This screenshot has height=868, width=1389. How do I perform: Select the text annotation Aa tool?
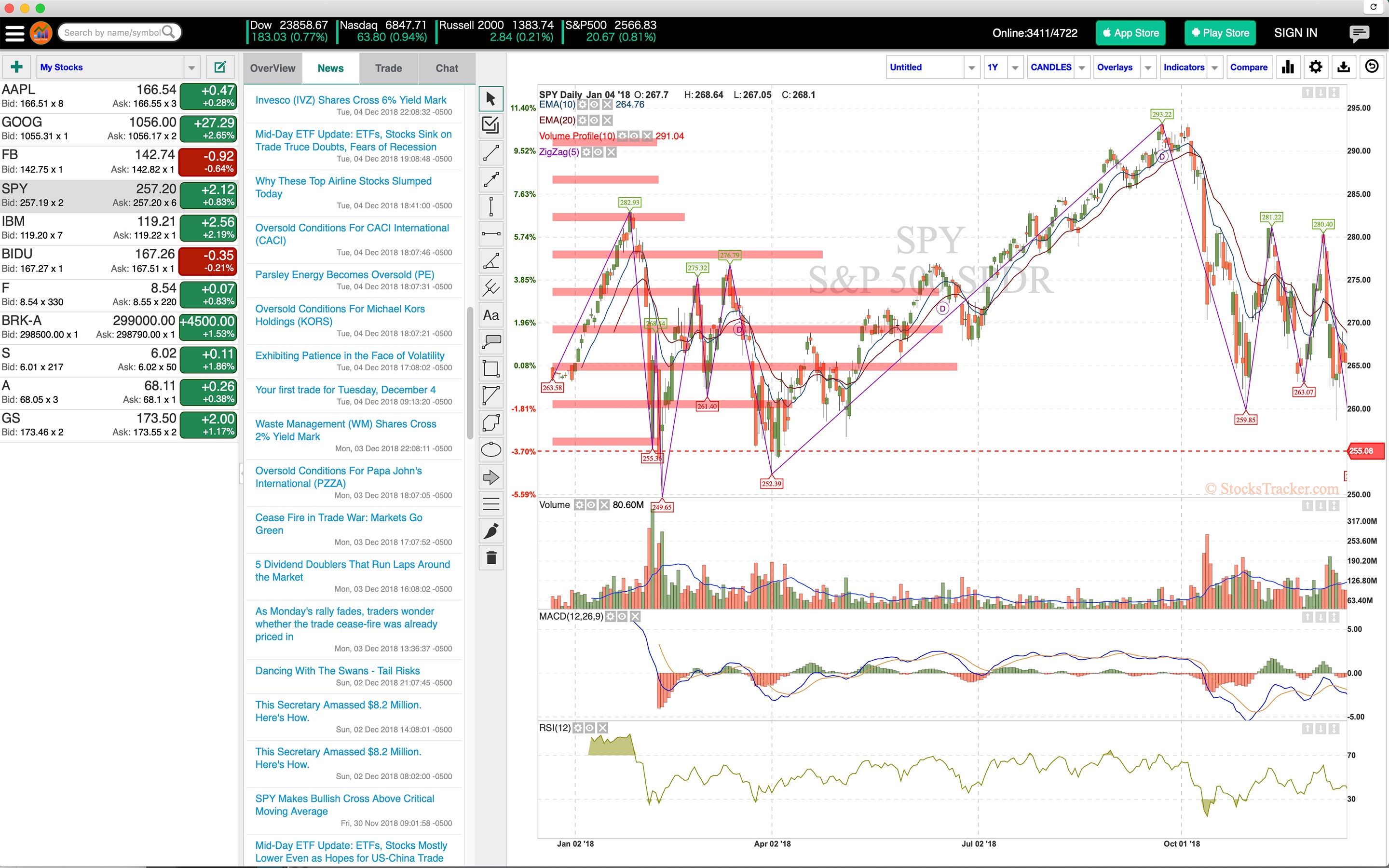pyautogui.click(x=491, y=315)
